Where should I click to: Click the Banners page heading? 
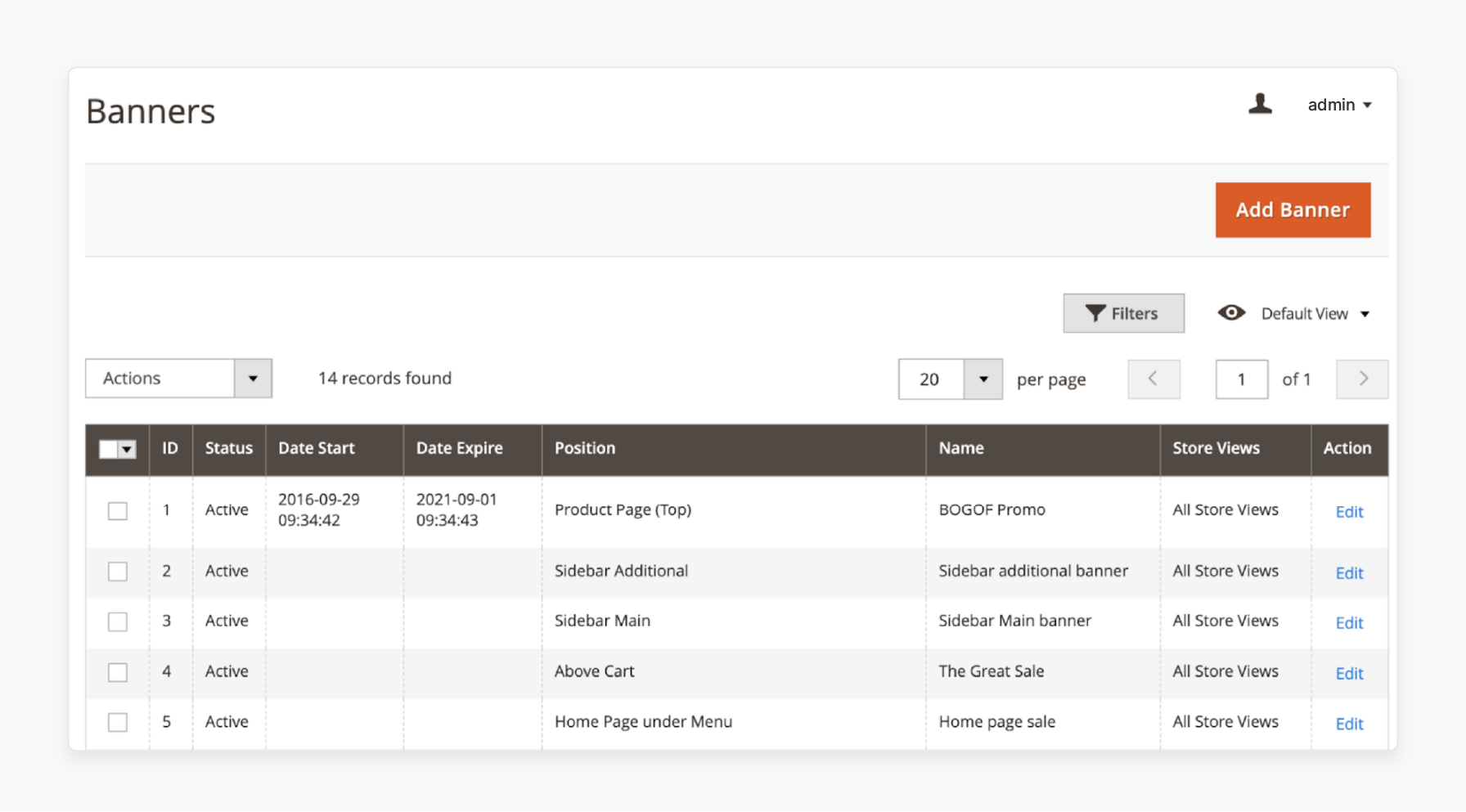pos(151,111)
